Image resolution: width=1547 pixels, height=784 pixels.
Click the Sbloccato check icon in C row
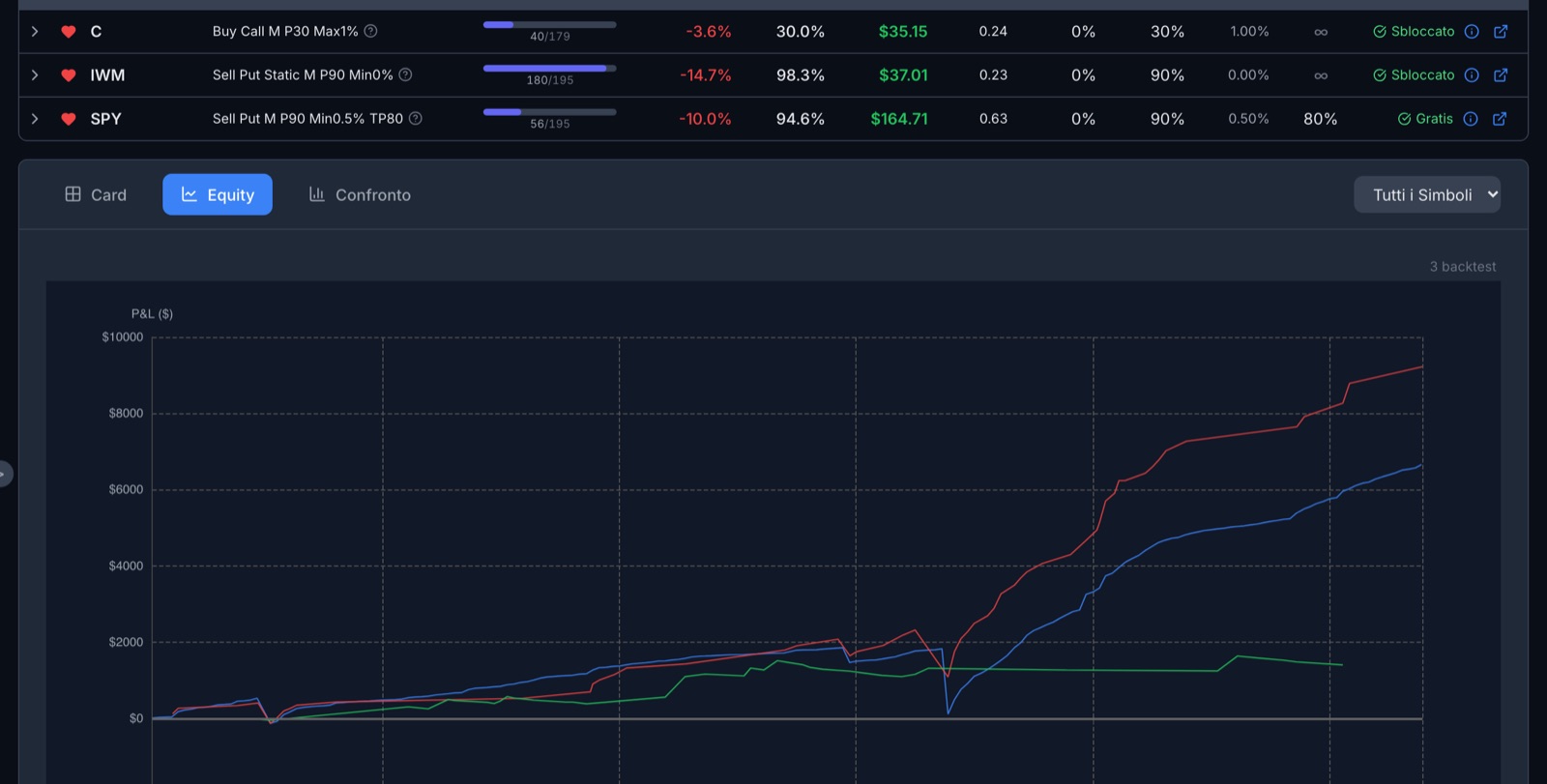pos(1380,32)
